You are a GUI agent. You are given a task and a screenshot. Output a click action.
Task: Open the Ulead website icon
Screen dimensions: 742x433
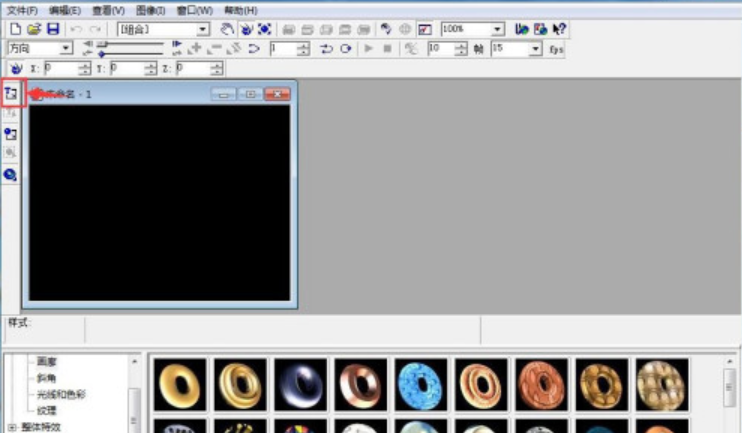coord(522,29)
